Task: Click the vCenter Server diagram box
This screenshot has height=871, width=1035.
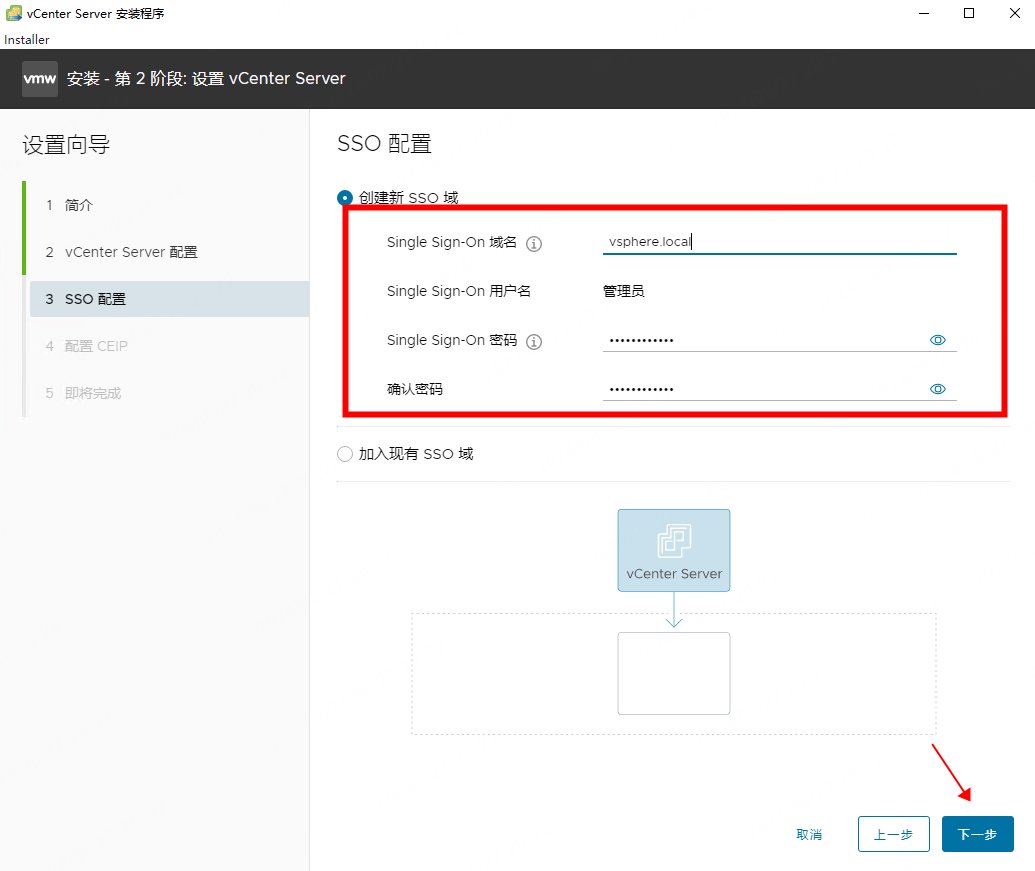Action: pos(673,550)
